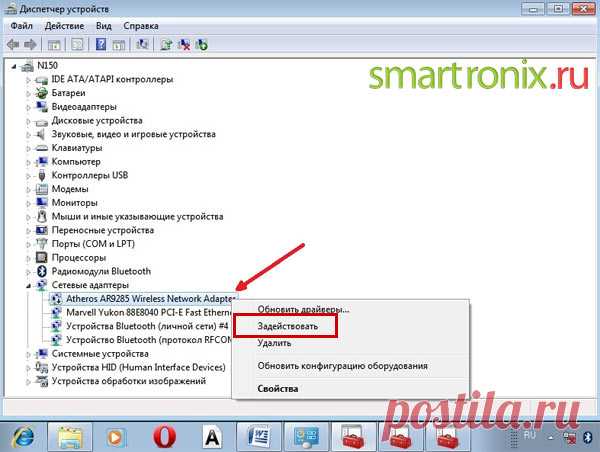This screenshot has height=452, width=600.
Task: Choose Удалить in the context menu
Action: pos(274,343)
